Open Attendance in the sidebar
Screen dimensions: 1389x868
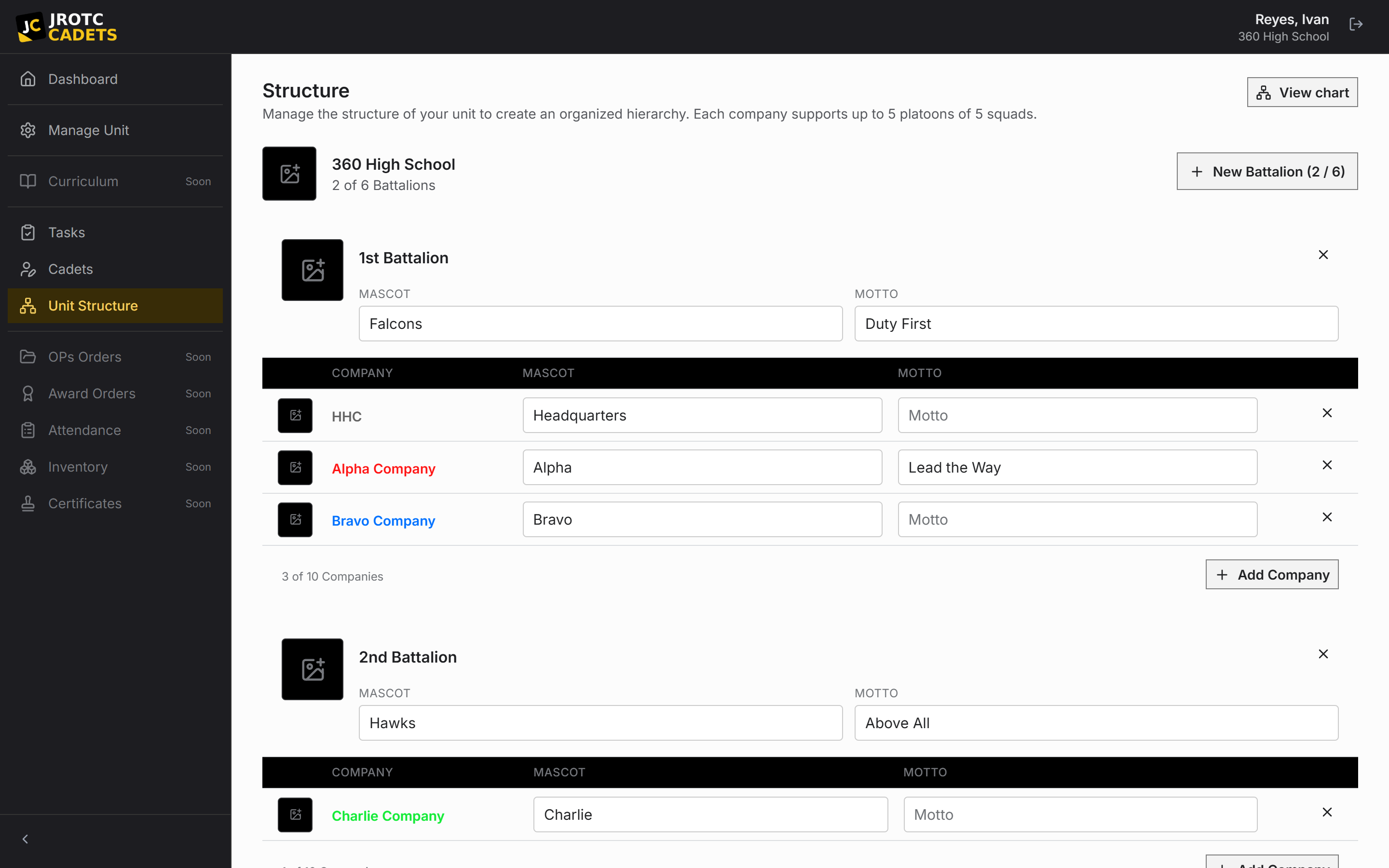(115, 431)
